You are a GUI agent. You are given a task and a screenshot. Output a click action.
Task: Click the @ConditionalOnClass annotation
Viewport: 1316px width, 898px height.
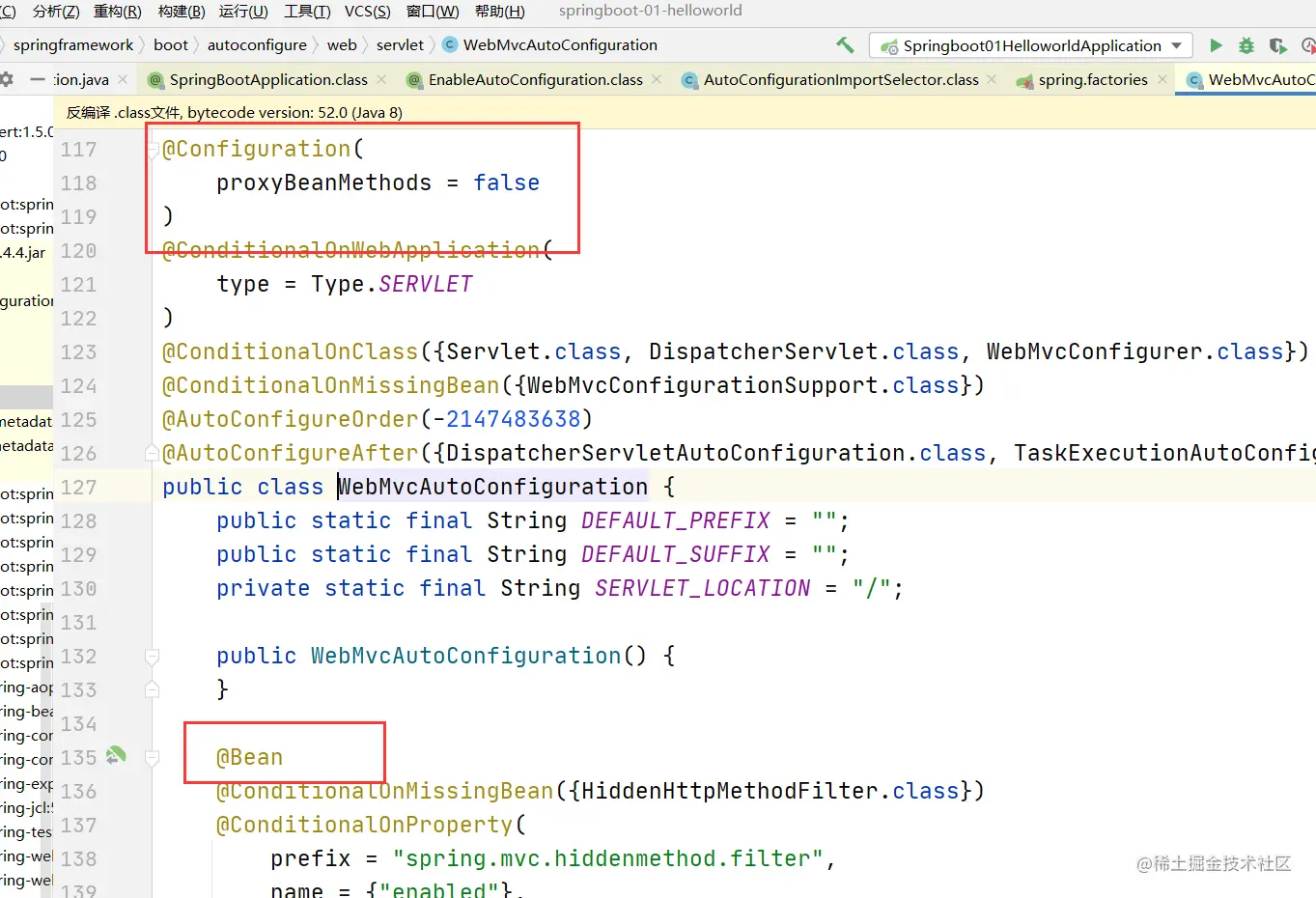pyautogui.click(x=290, y=351)
